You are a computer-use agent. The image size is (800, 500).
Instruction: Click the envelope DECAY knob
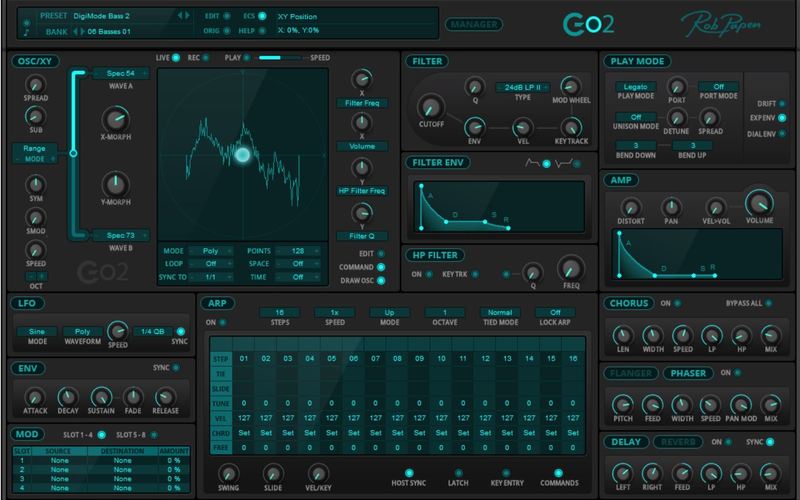[x=67, y=397]
